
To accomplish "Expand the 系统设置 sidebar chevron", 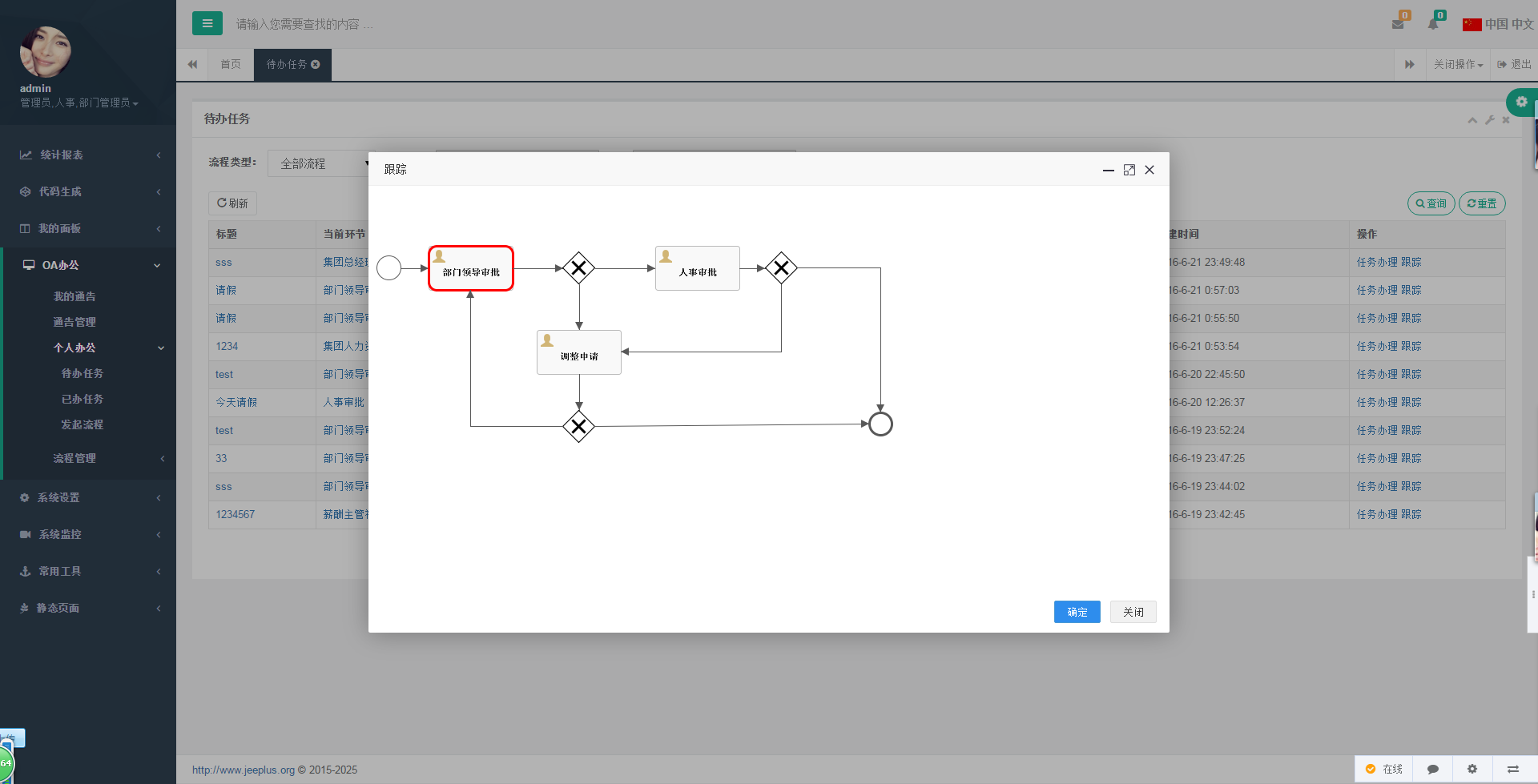I will tap(159, 497).
